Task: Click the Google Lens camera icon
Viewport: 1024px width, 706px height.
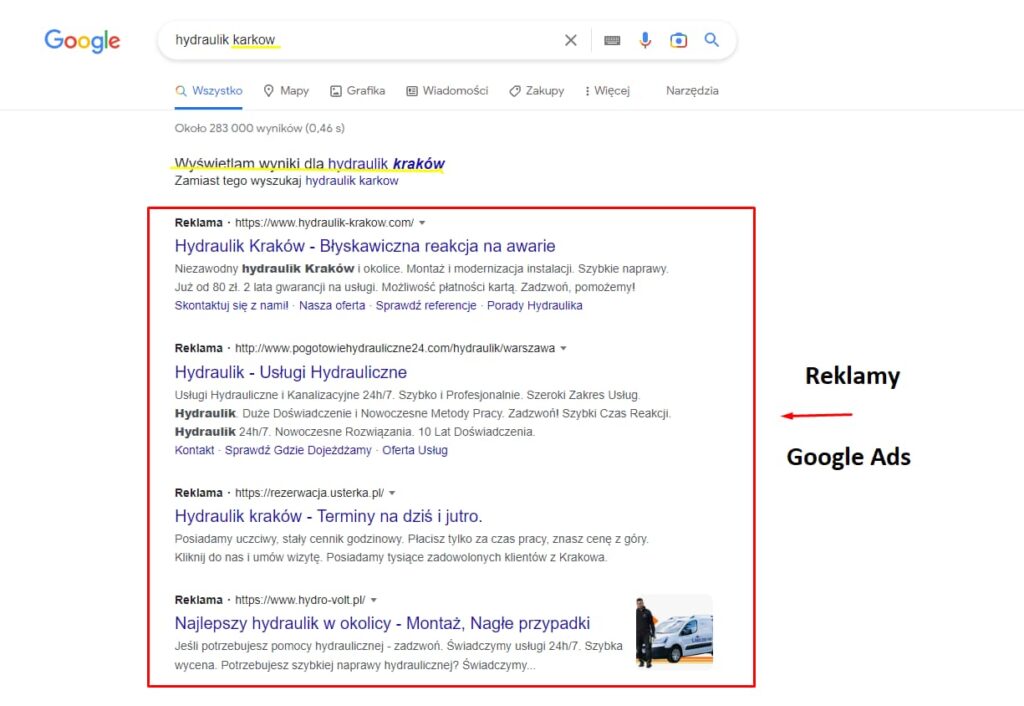Action: (x=679, y=40)
